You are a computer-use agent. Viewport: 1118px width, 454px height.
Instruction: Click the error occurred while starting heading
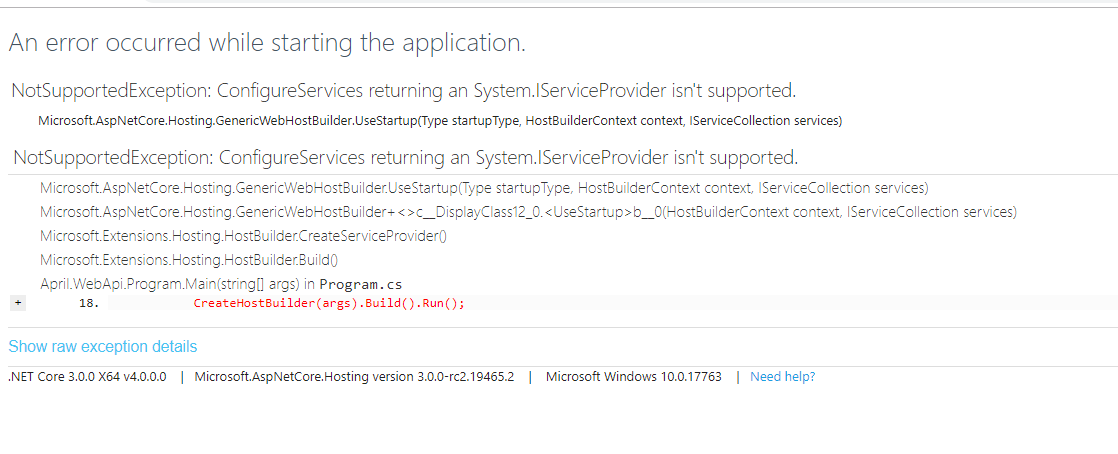click(267, 43)
